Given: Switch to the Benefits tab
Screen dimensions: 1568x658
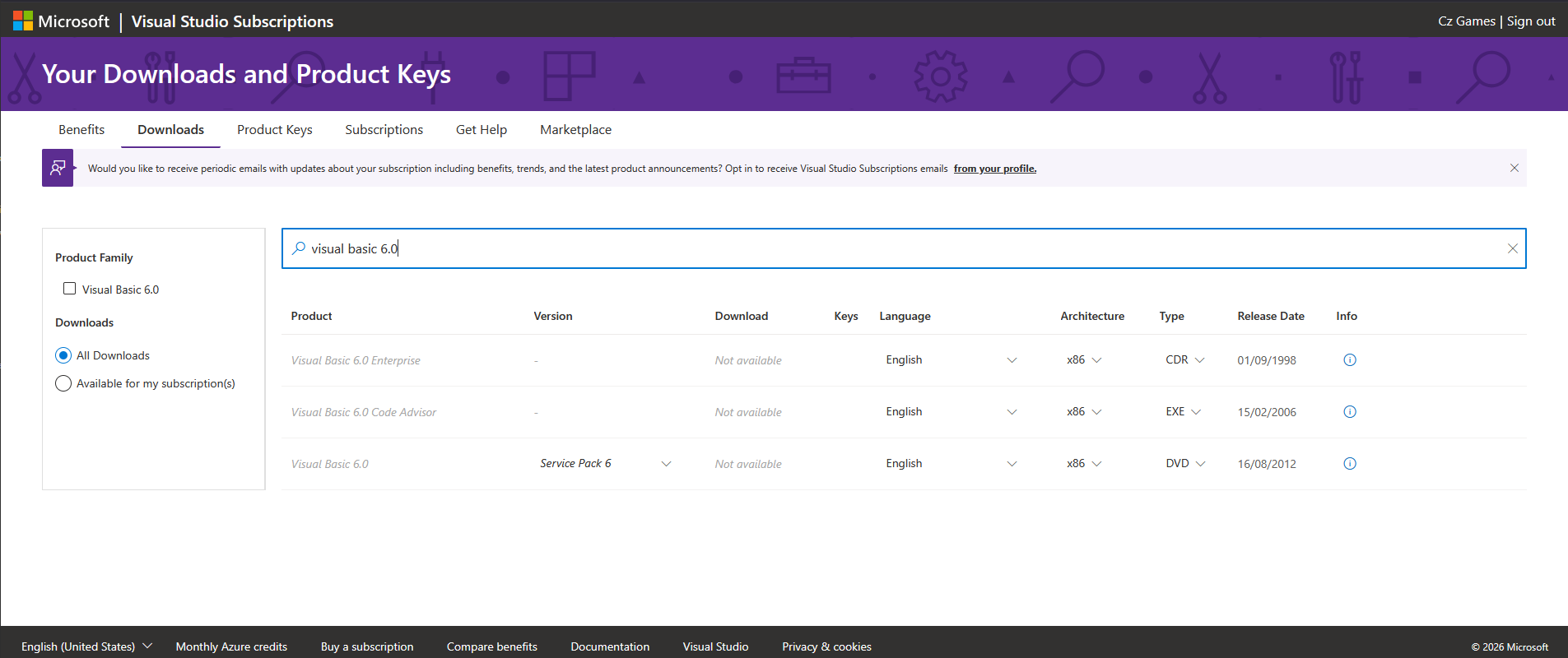Looking at the screenshot, I should (81, 130).
